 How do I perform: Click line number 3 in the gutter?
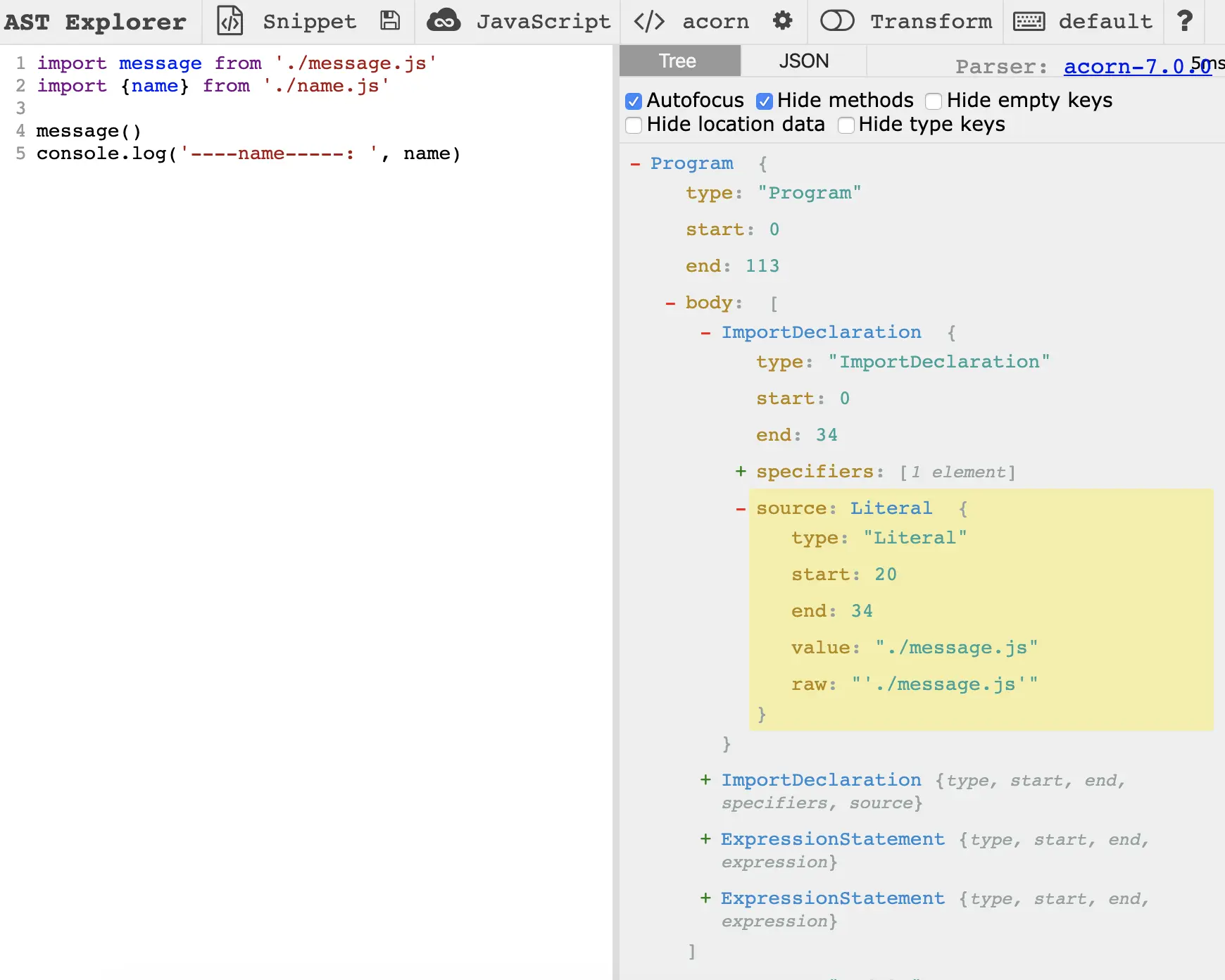(x=20, y=108)
